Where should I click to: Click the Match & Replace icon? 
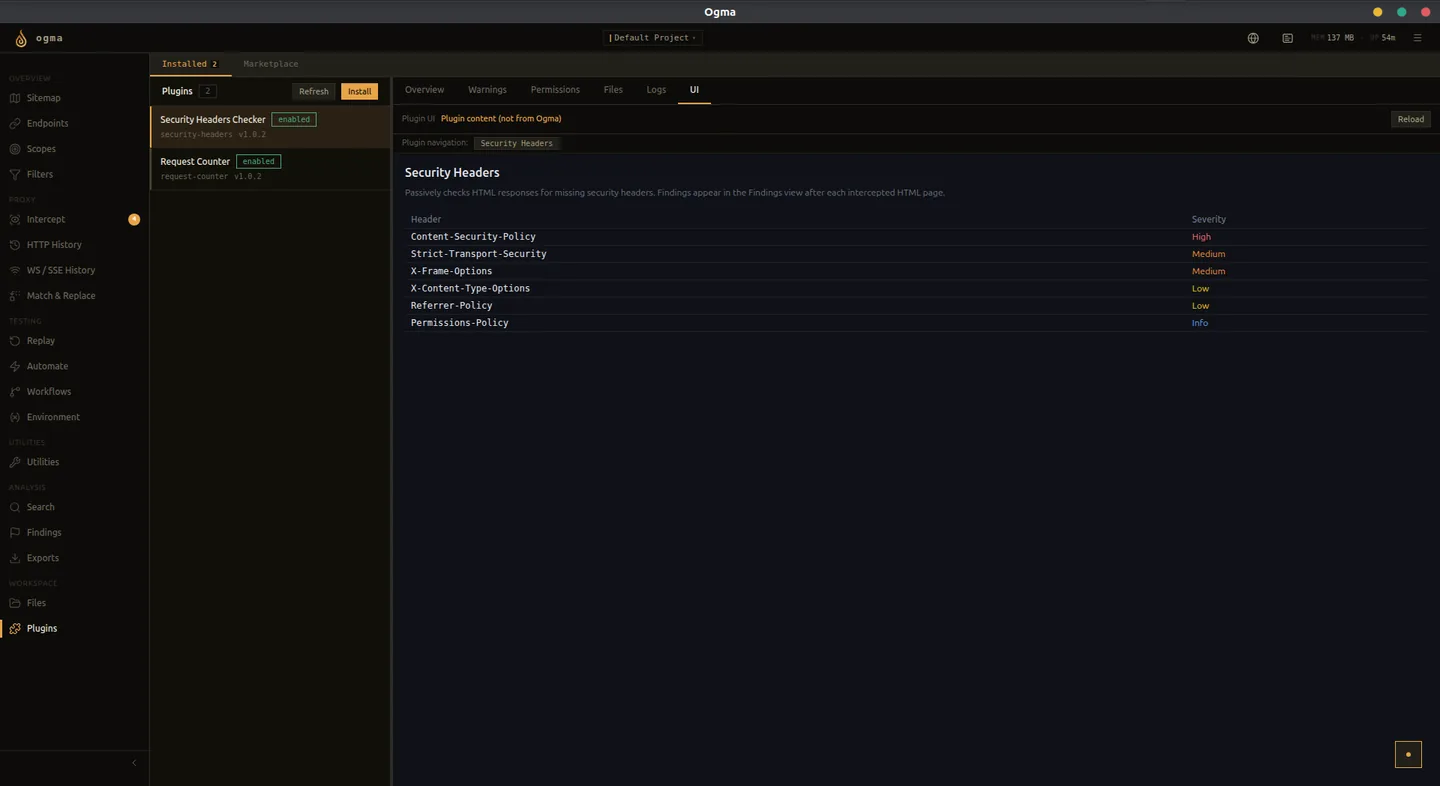(15, 296)
